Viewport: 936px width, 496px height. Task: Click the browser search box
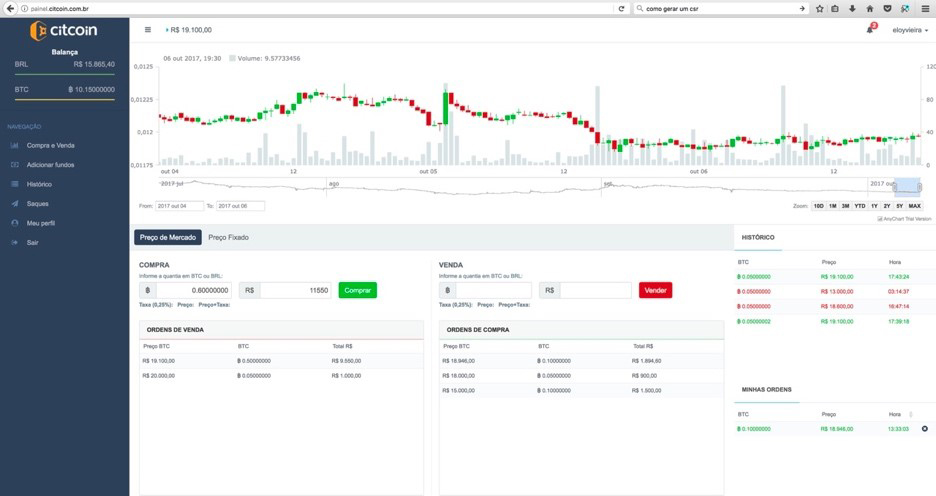click(720, 8)
